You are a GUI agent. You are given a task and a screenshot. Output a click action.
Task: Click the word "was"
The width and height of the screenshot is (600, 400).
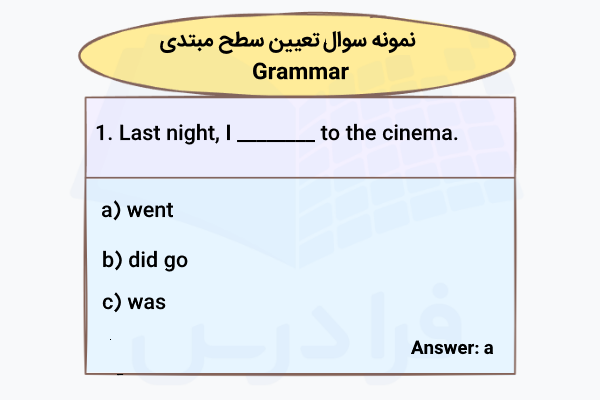point(146,301)
